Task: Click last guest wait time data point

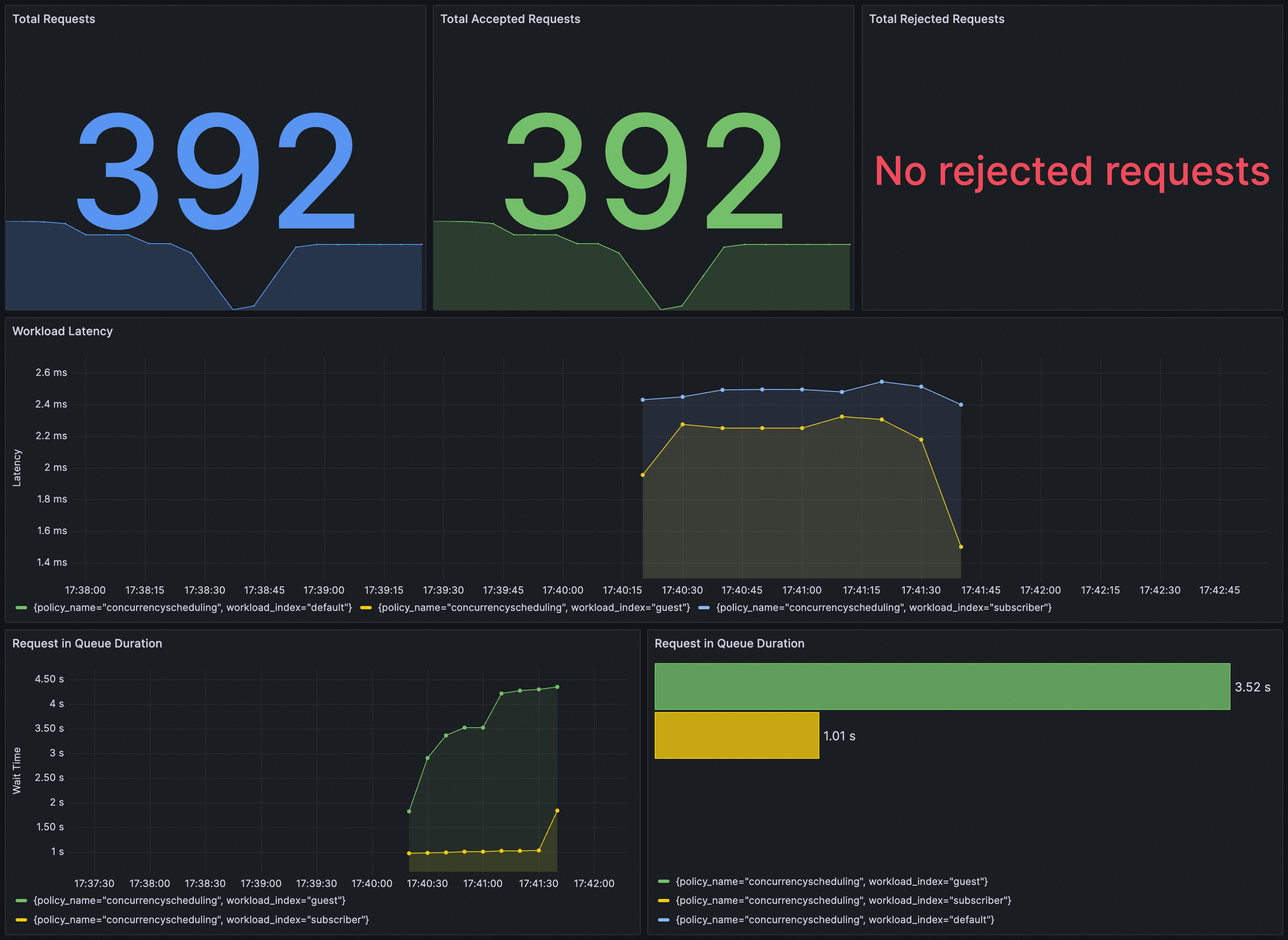Action: pyautogui.click(x=557, y=687)
